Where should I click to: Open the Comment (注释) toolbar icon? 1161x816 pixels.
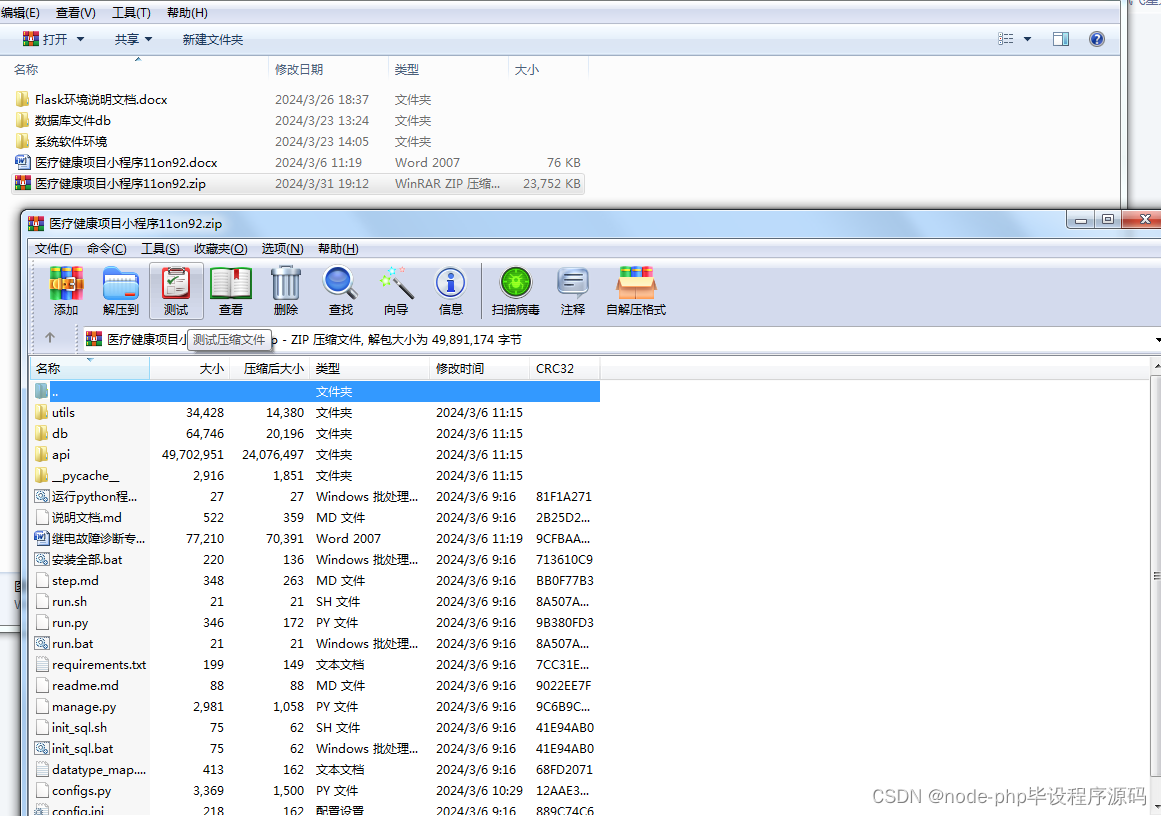(x=572, y=290)
